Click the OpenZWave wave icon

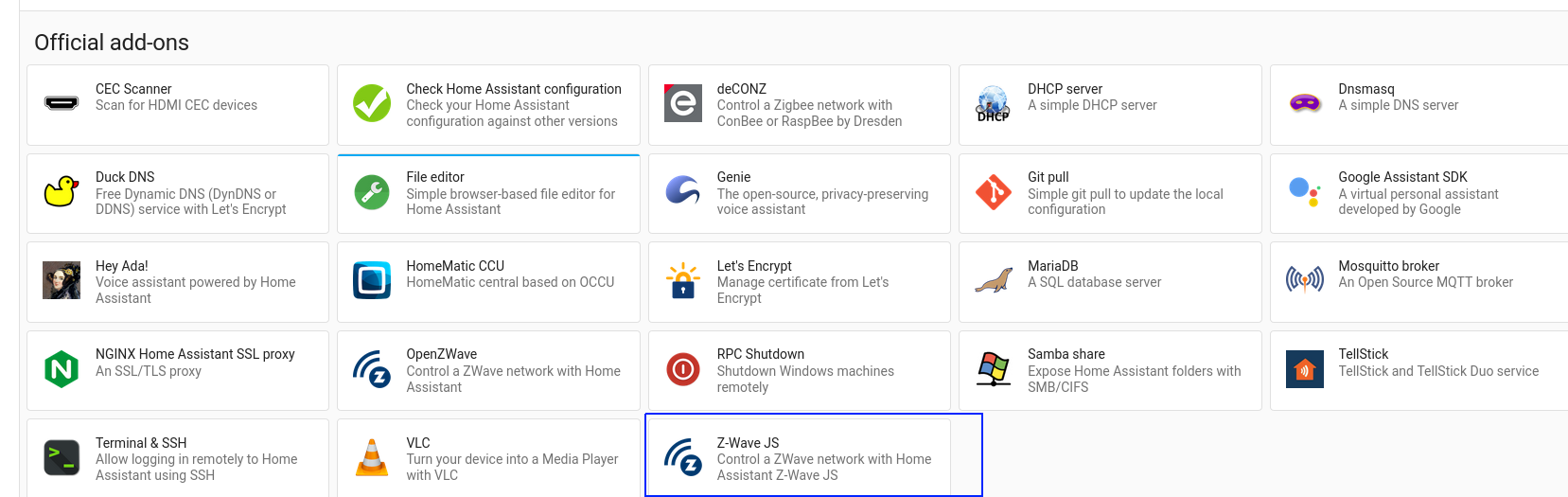coord(372,369)
